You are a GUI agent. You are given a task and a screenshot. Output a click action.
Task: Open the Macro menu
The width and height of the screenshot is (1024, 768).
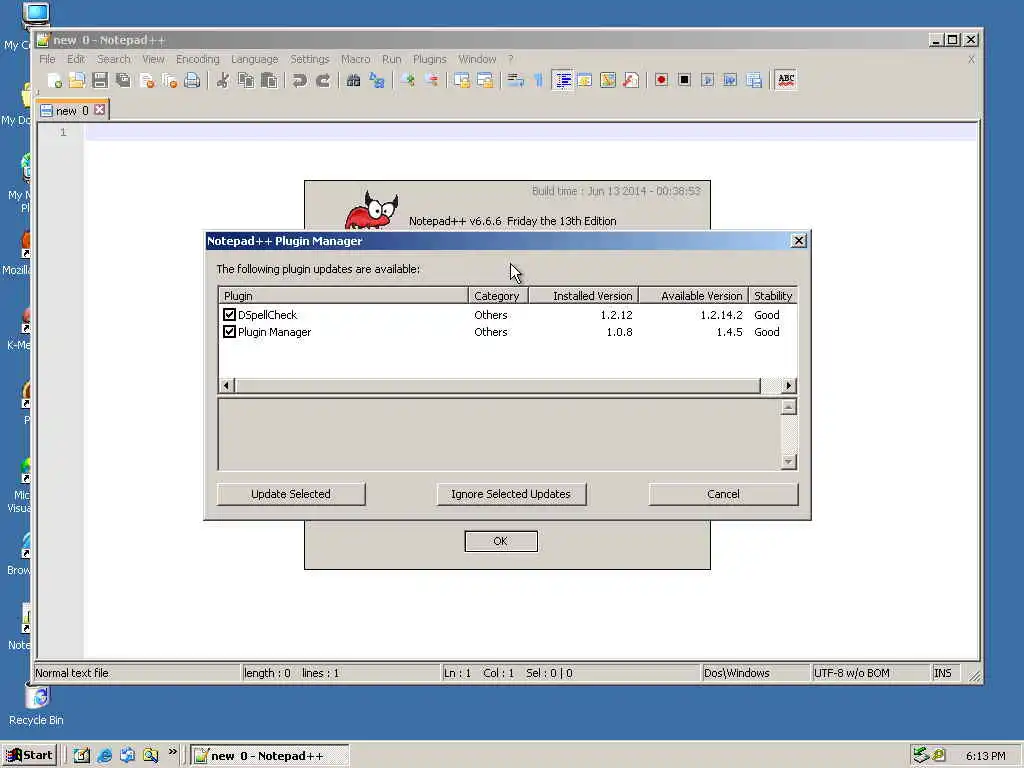[355, 59]
